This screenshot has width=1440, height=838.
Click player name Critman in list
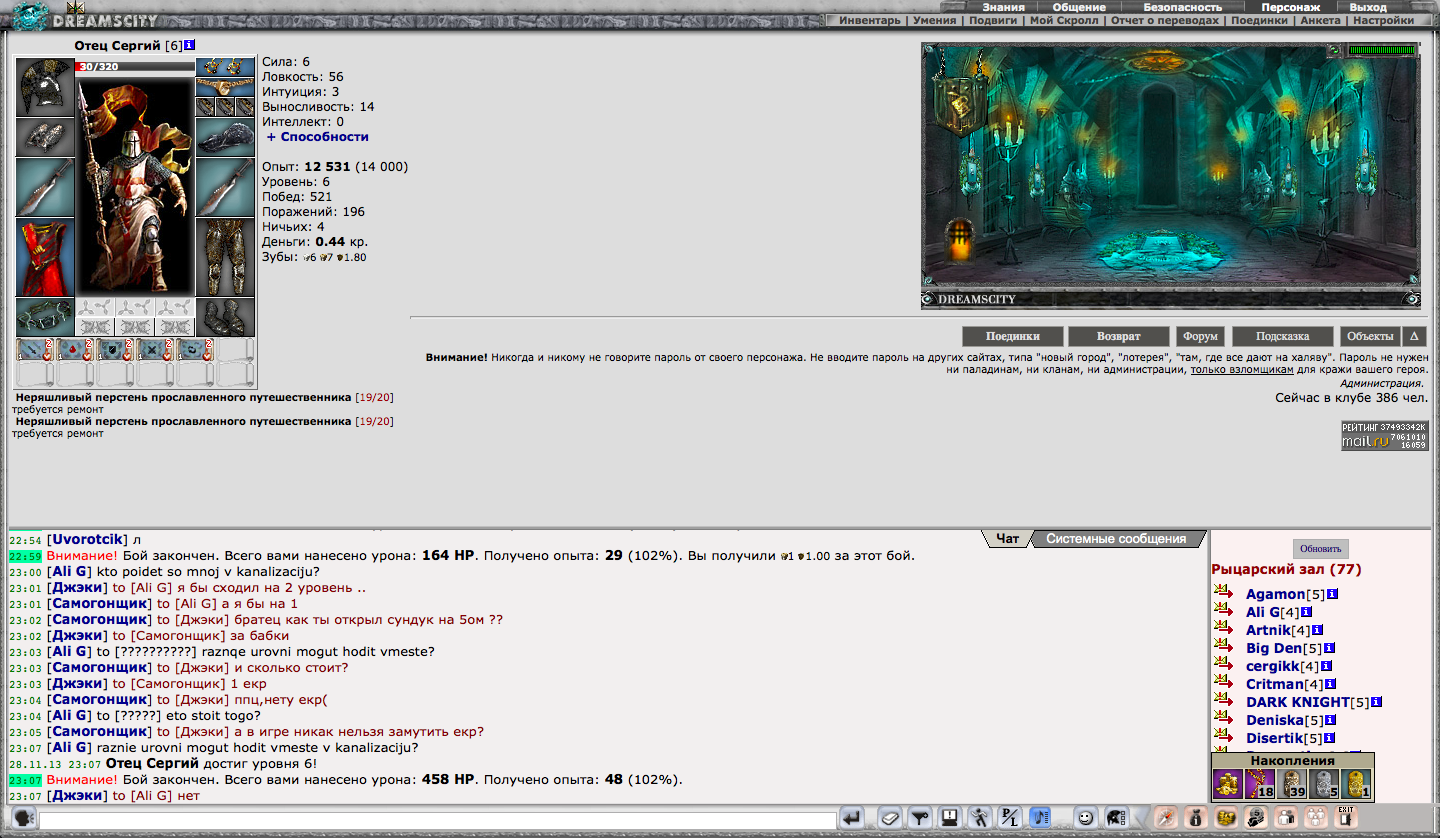tap(1275, 684)
